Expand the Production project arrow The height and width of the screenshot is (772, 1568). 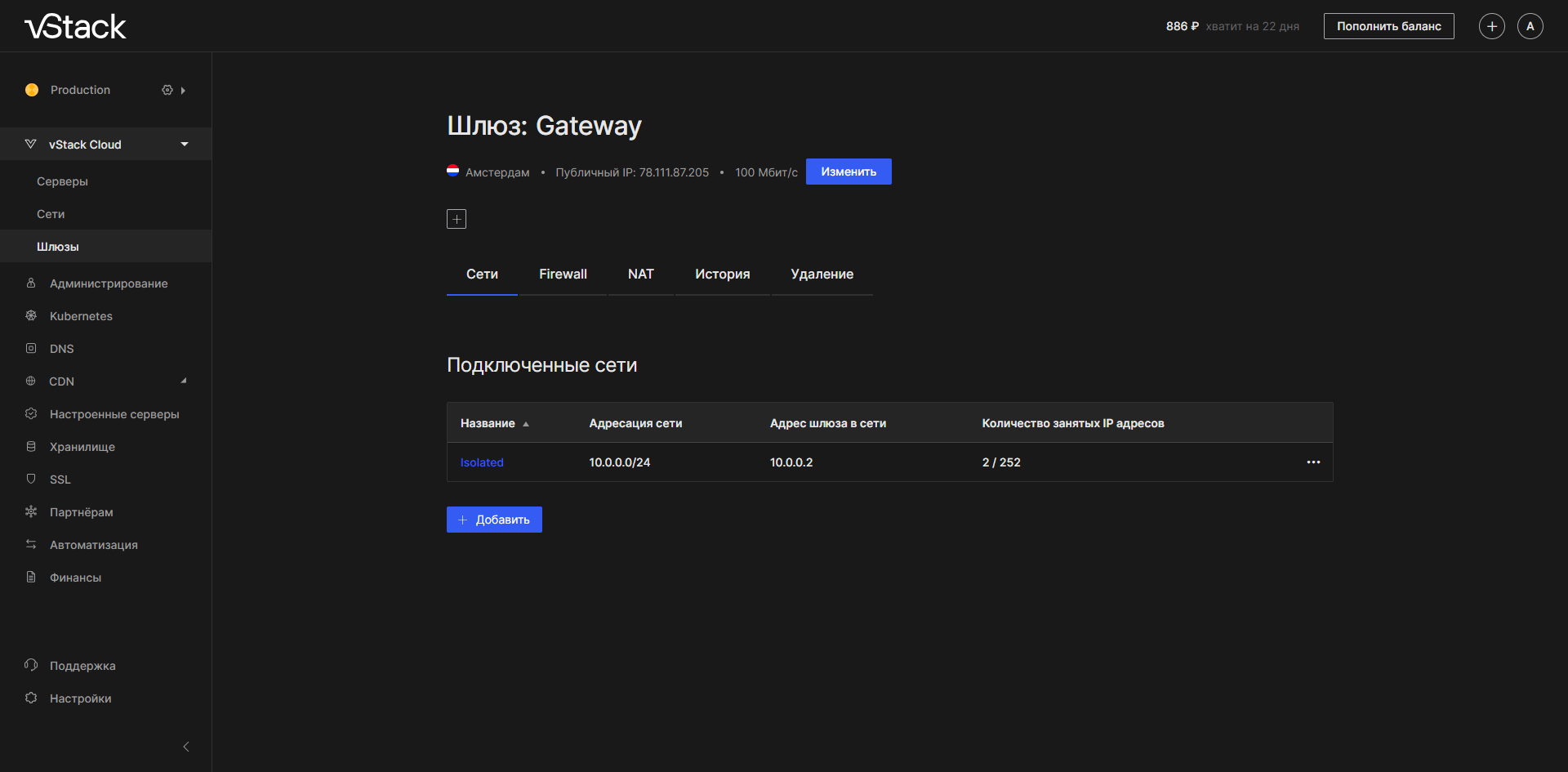click(x=183, y=91)
